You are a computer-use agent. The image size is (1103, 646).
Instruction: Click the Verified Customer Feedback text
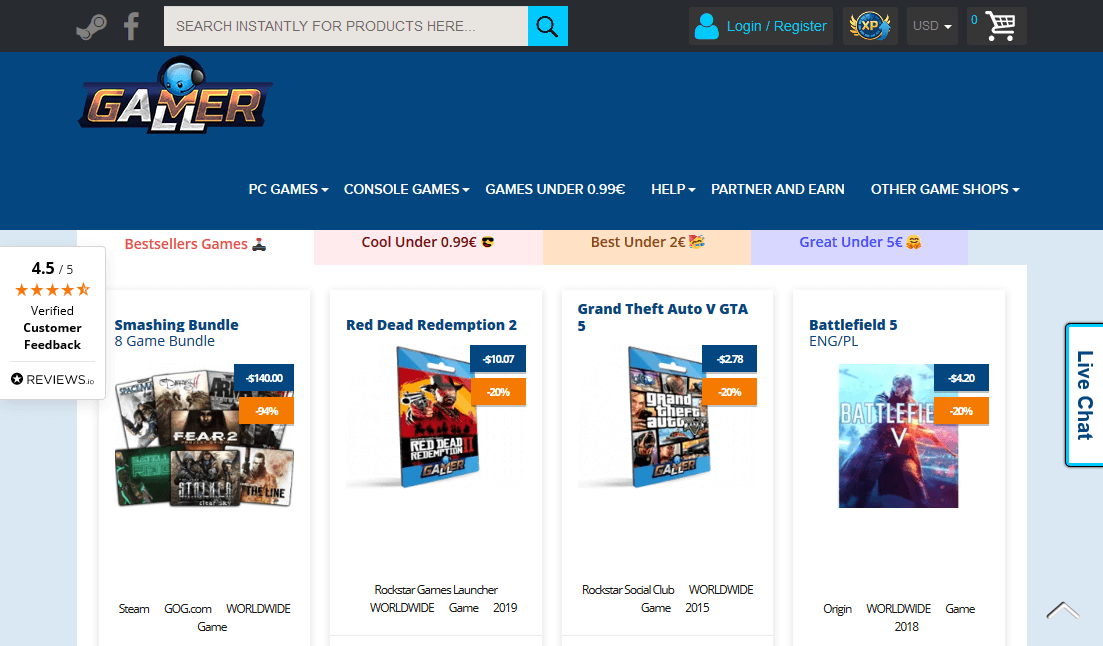[52, 328]
